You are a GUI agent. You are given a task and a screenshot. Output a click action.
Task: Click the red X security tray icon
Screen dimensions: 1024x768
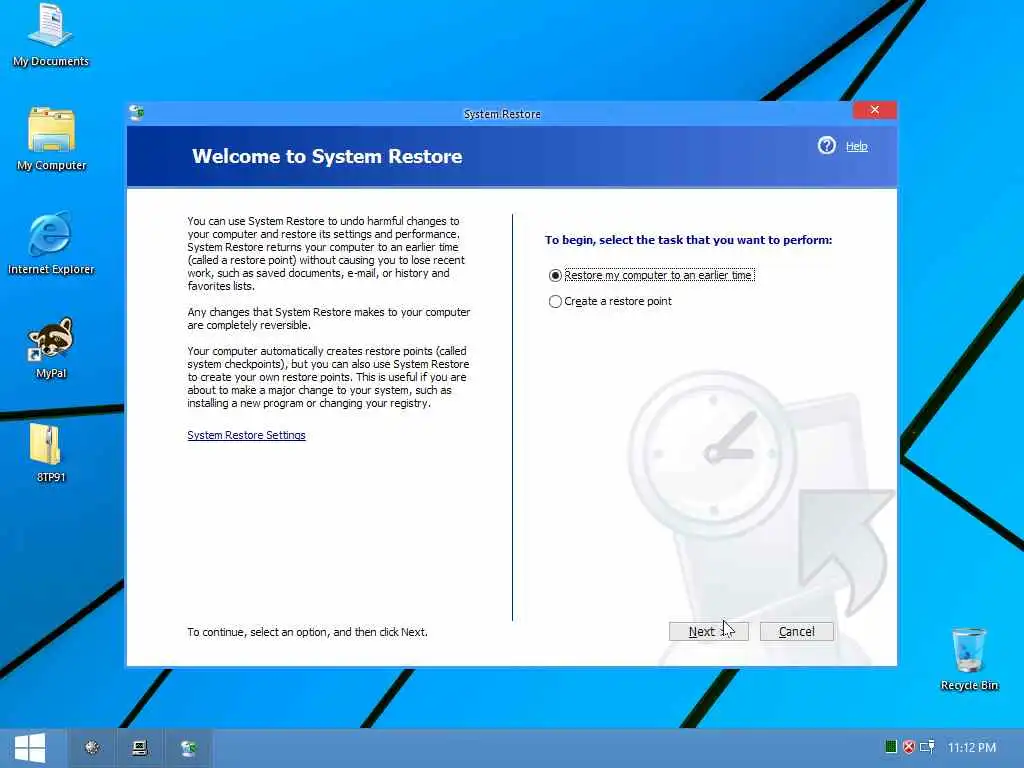tap(908, 746)
